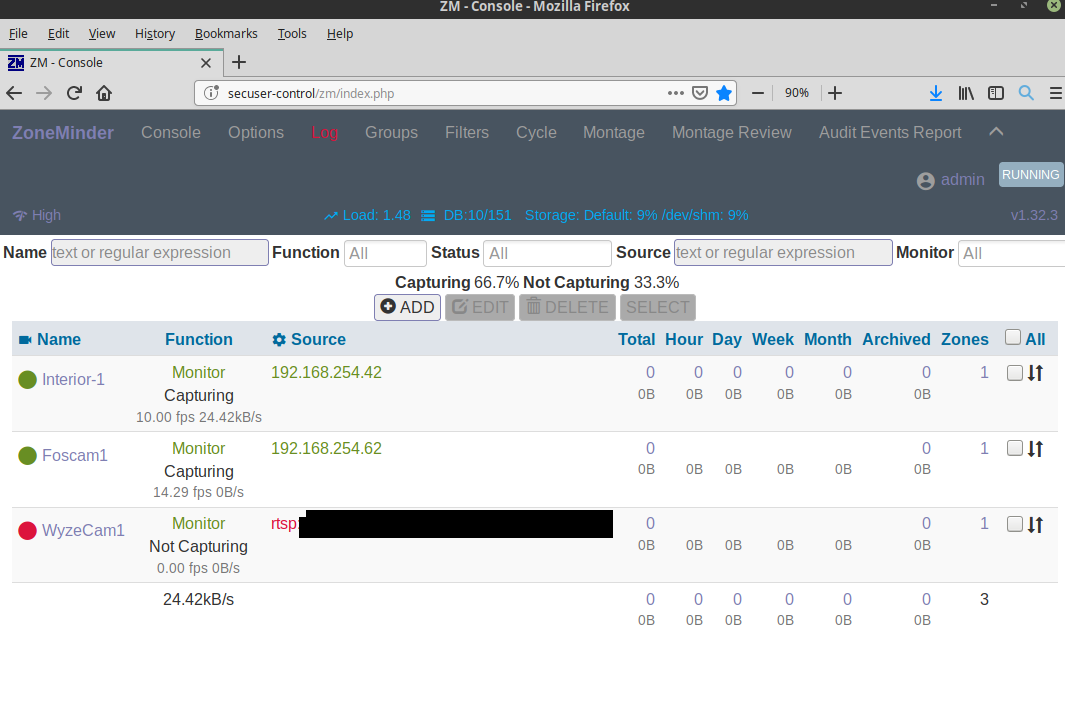
Task: Click the blue search magnifier icon
Action: (x=1026, y=93)
